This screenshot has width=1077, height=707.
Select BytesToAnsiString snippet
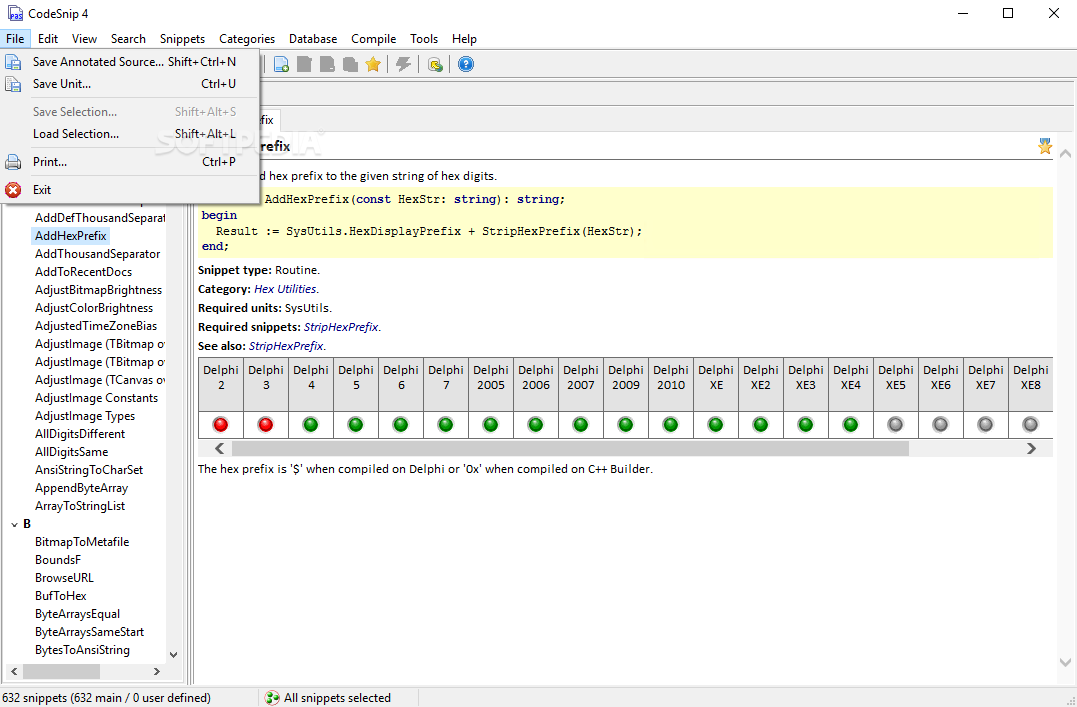[x=82, y=650]
